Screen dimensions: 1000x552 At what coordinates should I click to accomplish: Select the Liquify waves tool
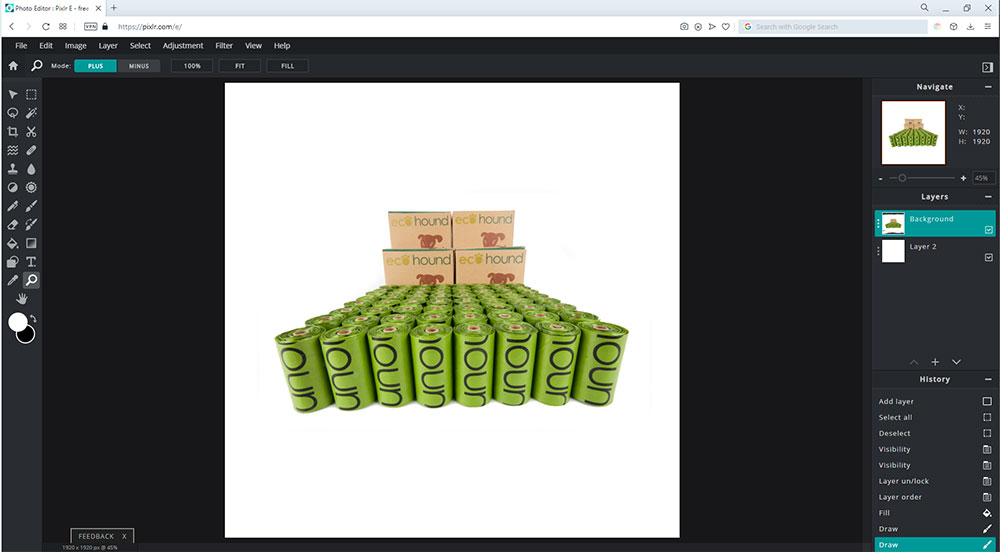click(x=12, y=150)
